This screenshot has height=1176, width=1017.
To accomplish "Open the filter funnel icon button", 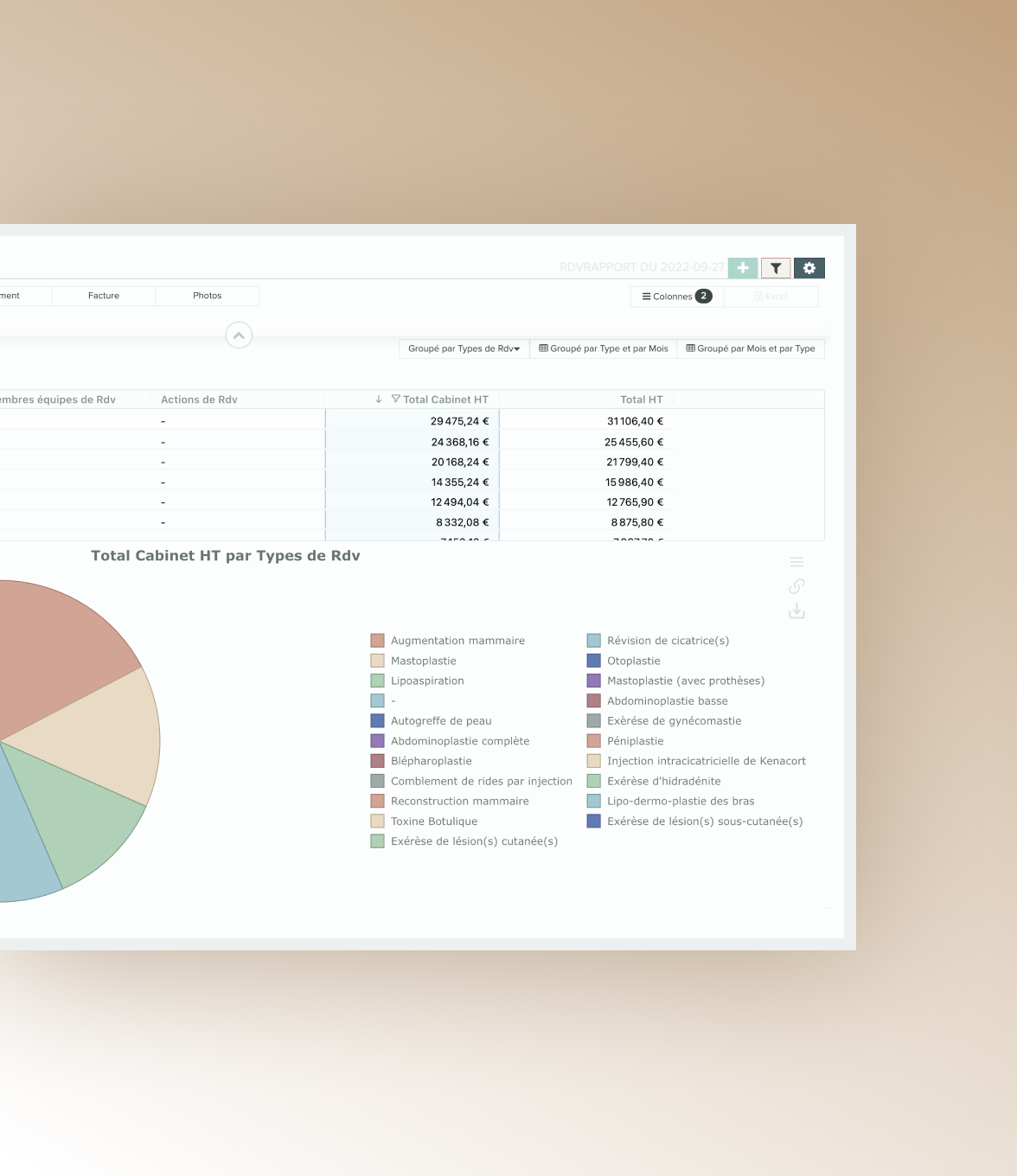I will pos(776,268).
